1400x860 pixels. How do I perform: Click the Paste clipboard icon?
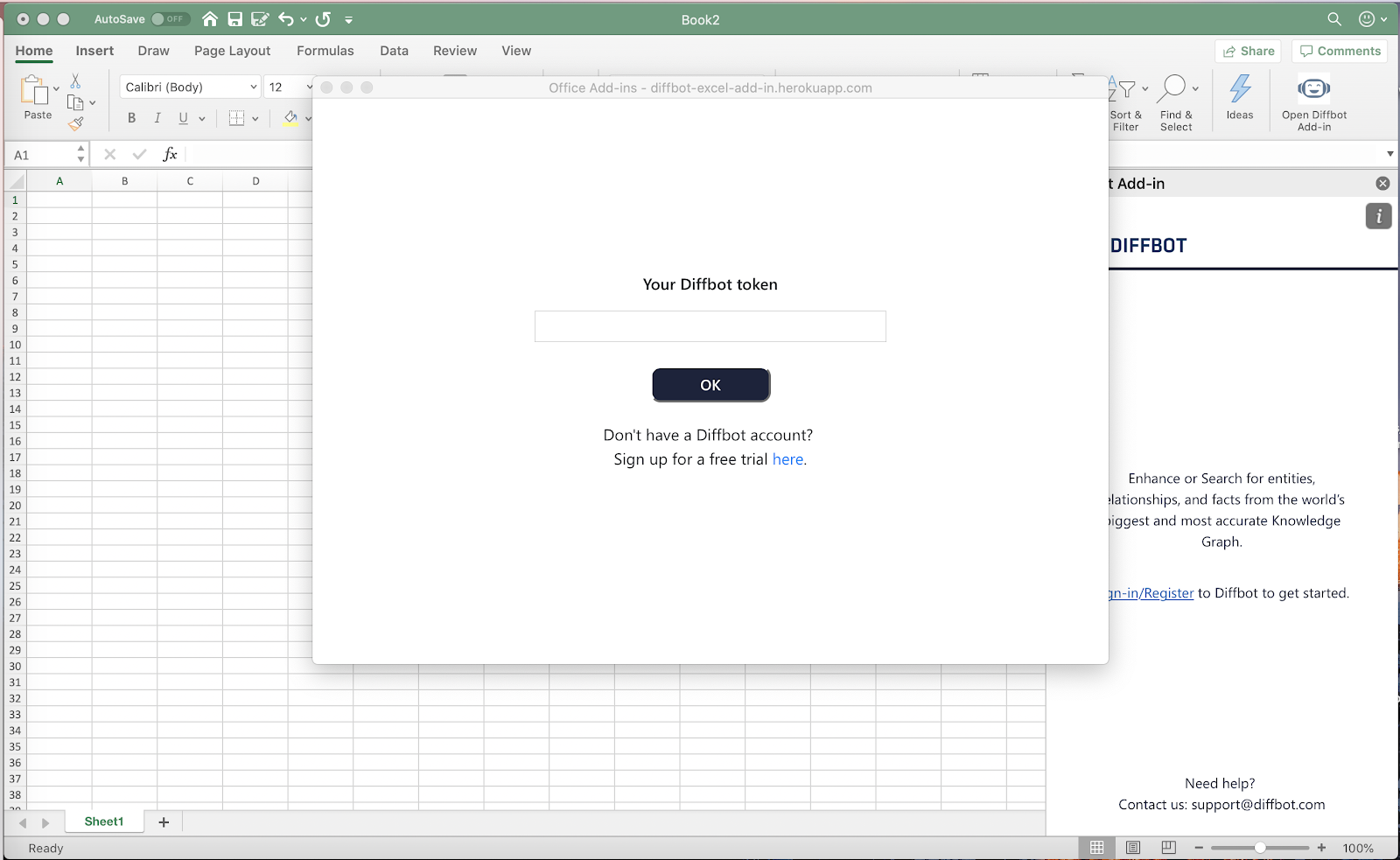[34, 89]
